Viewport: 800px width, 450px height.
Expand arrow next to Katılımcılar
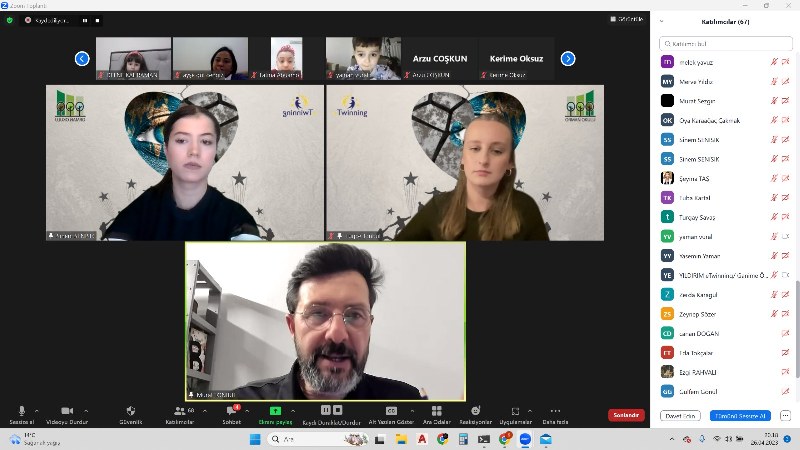click(x=205, y=411)
